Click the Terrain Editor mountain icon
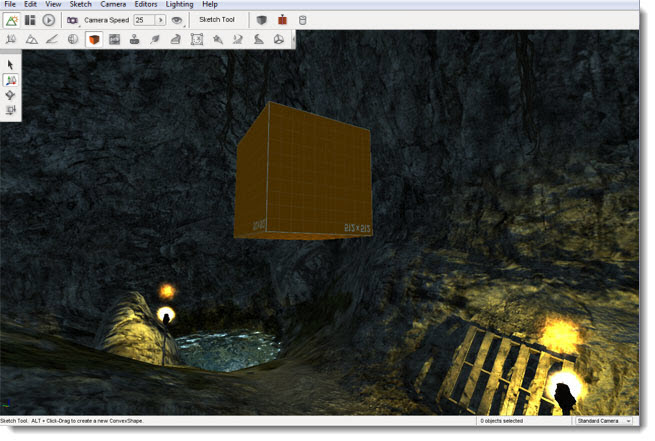 click(31, 39)
